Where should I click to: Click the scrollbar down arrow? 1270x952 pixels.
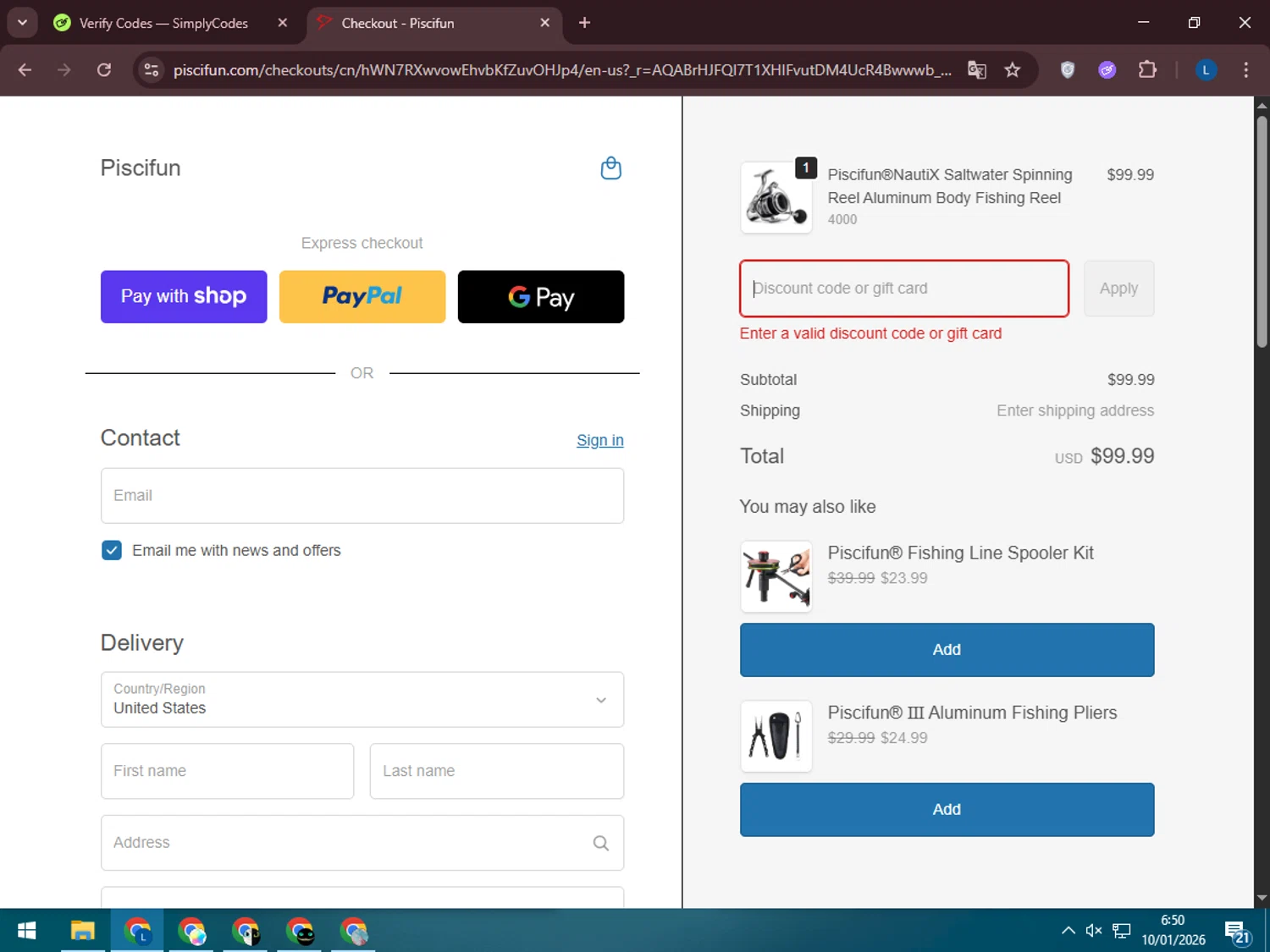click(x=1262, y=898)
